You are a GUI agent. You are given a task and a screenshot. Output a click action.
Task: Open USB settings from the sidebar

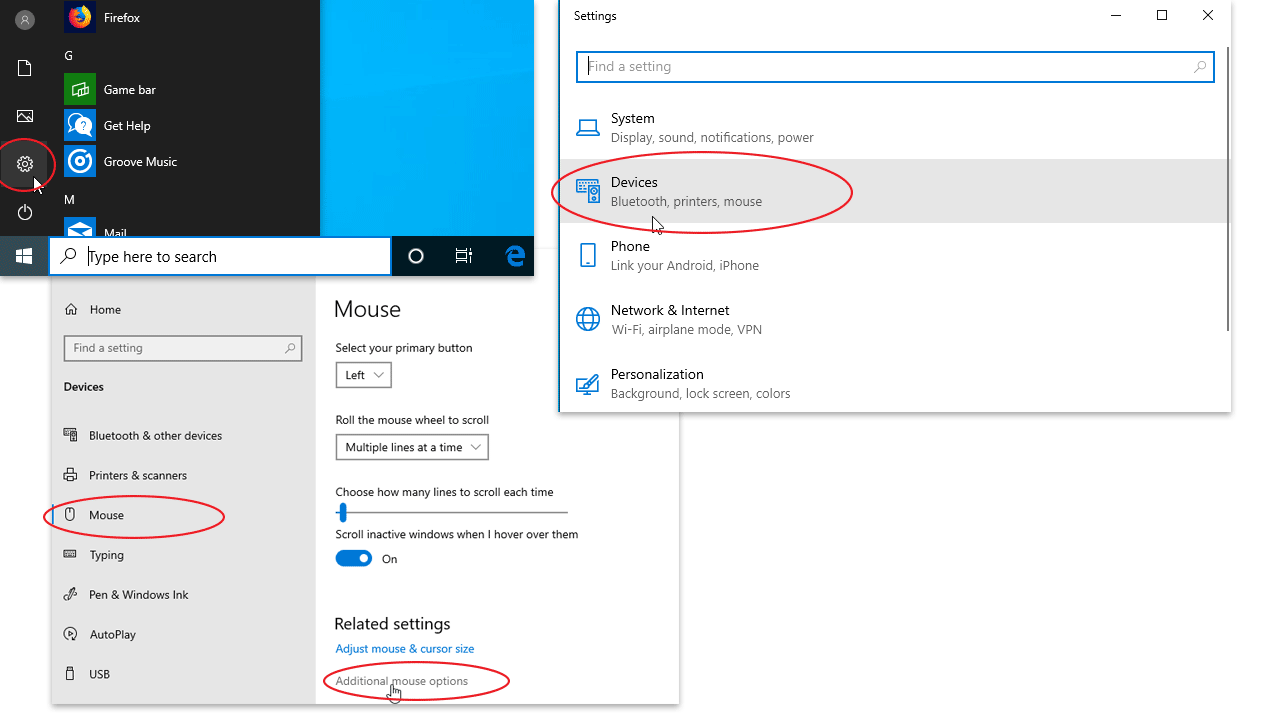click(99, 673)
